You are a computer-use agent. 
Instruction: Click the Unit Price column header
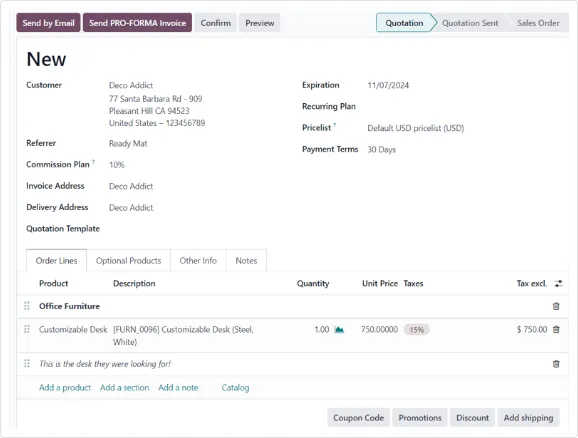click(x=380, y=284)
